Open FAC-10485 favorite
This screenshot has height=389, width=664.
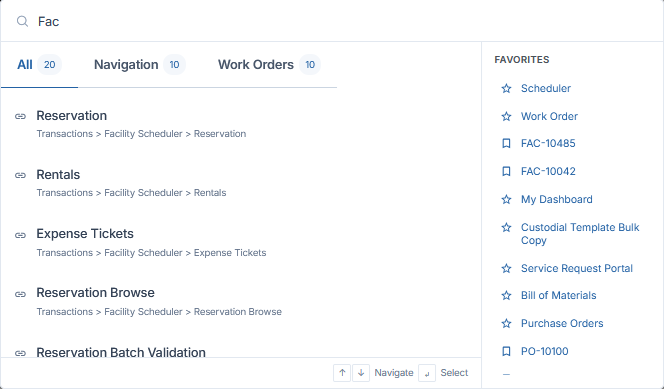click(548, 143)
